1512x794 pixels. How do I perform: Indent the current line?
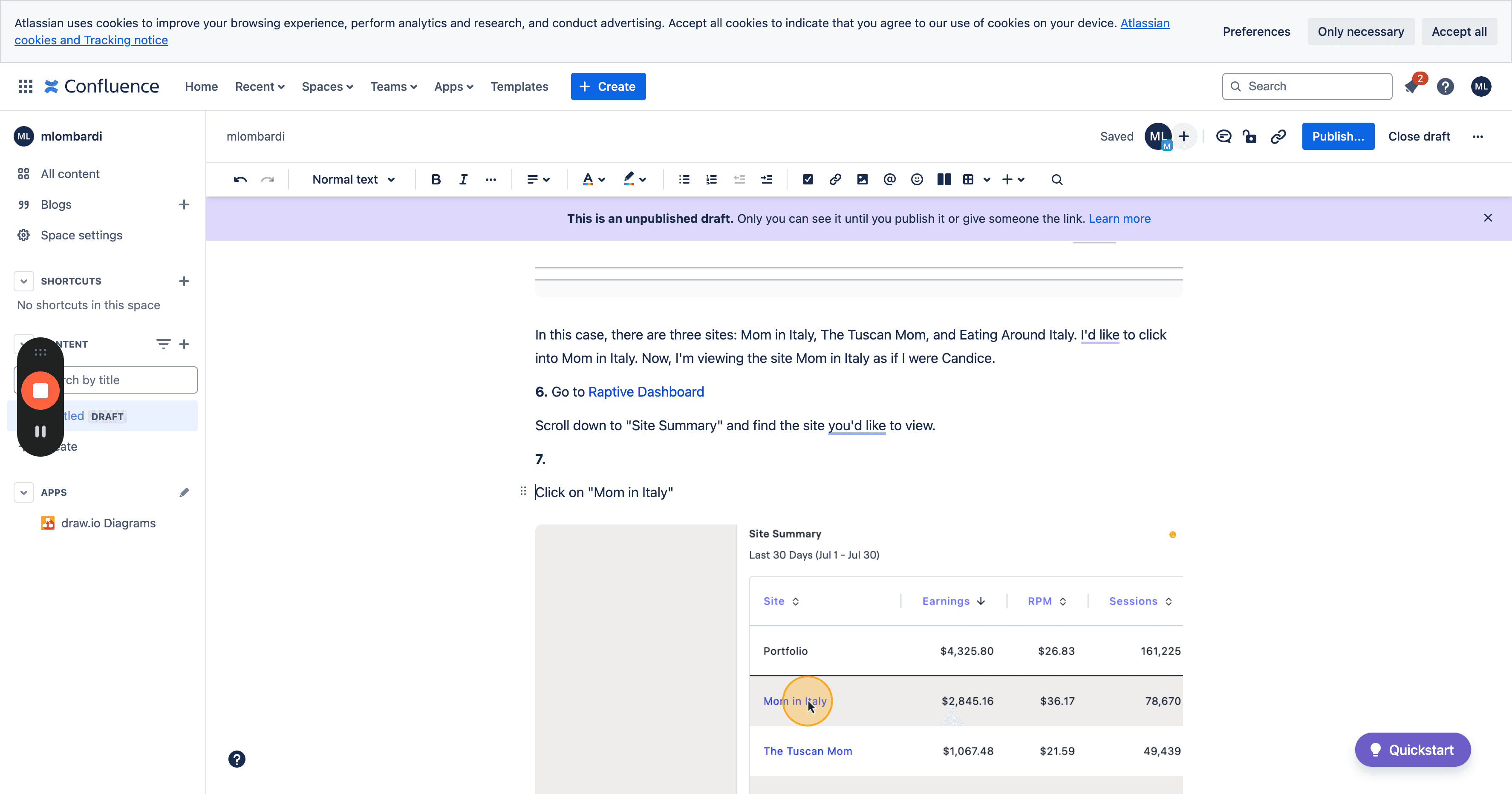(x=767, y=180)
